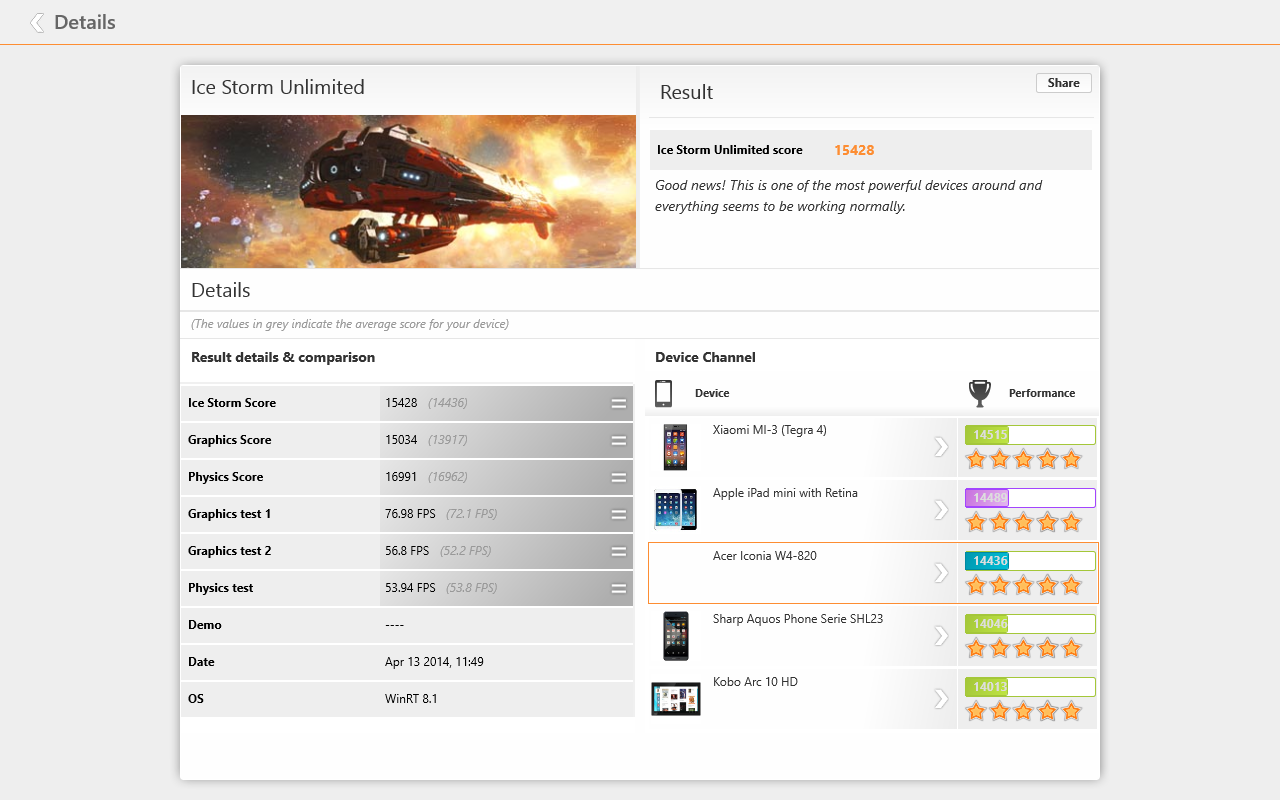Click the Ice Storm Unlimited title
Viewport: 1280px width, 800px height.
click(x=278, y=87)
